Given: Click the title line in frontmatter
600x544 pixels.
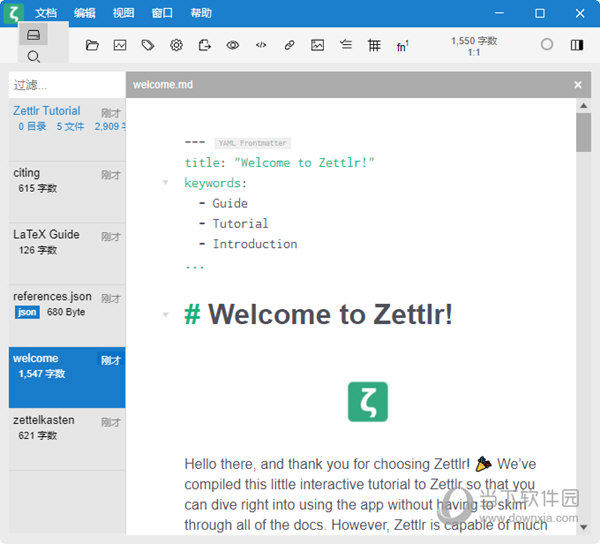Looking at the screenshot, I should coord(279,163).
